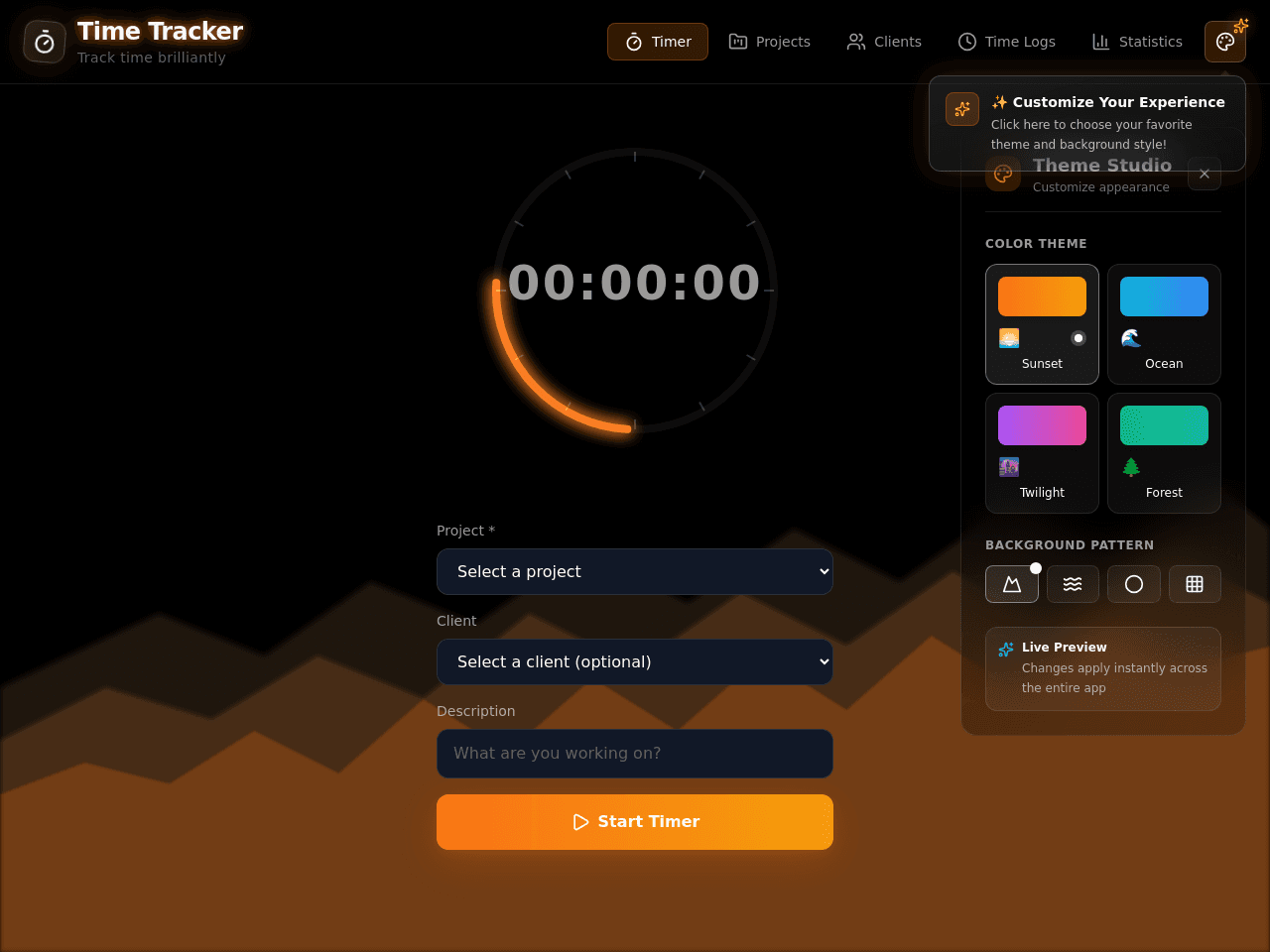Click the 00:00:00 timer display

(x=635, y=283)
